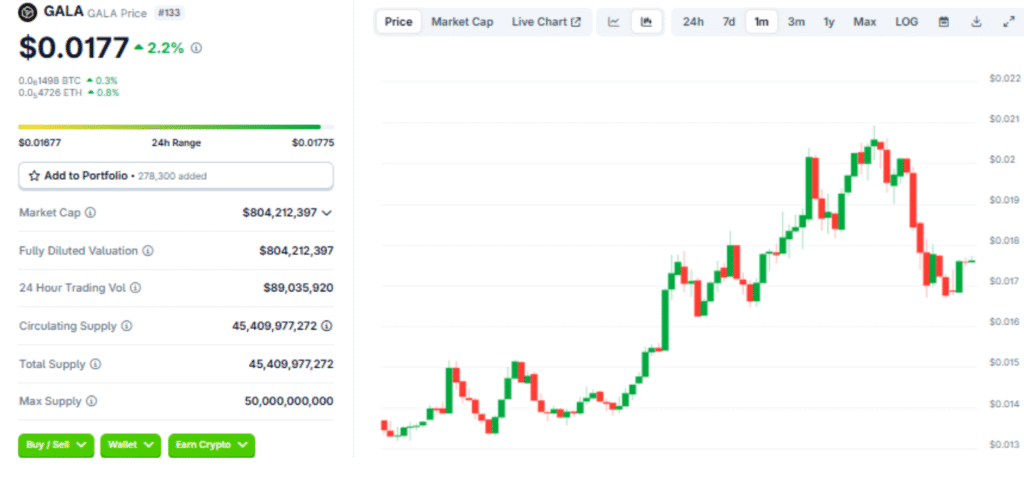Select the candlestick chart view icon

(x=646, y=22)
